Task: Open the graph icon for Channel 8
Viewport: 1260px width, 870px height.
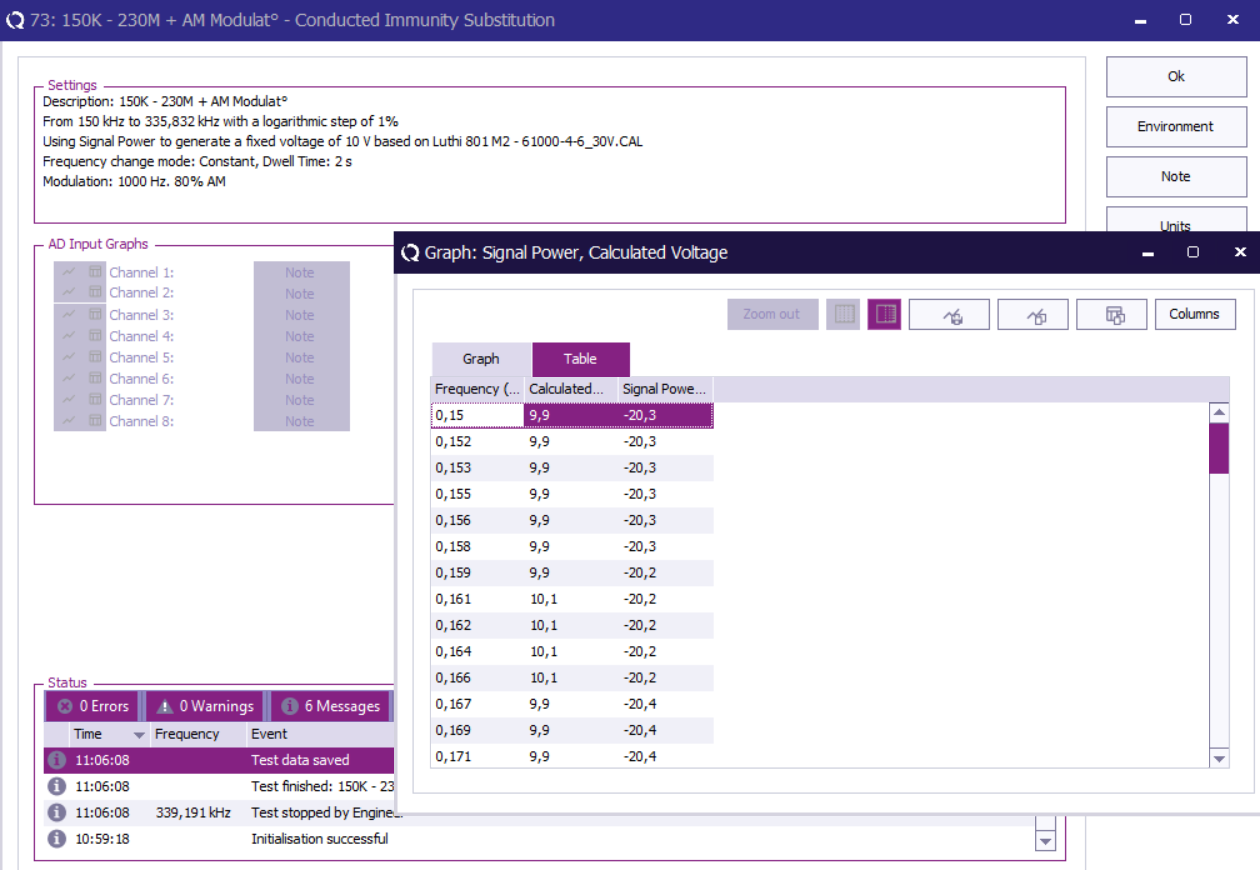Action: tap(68, 421)
